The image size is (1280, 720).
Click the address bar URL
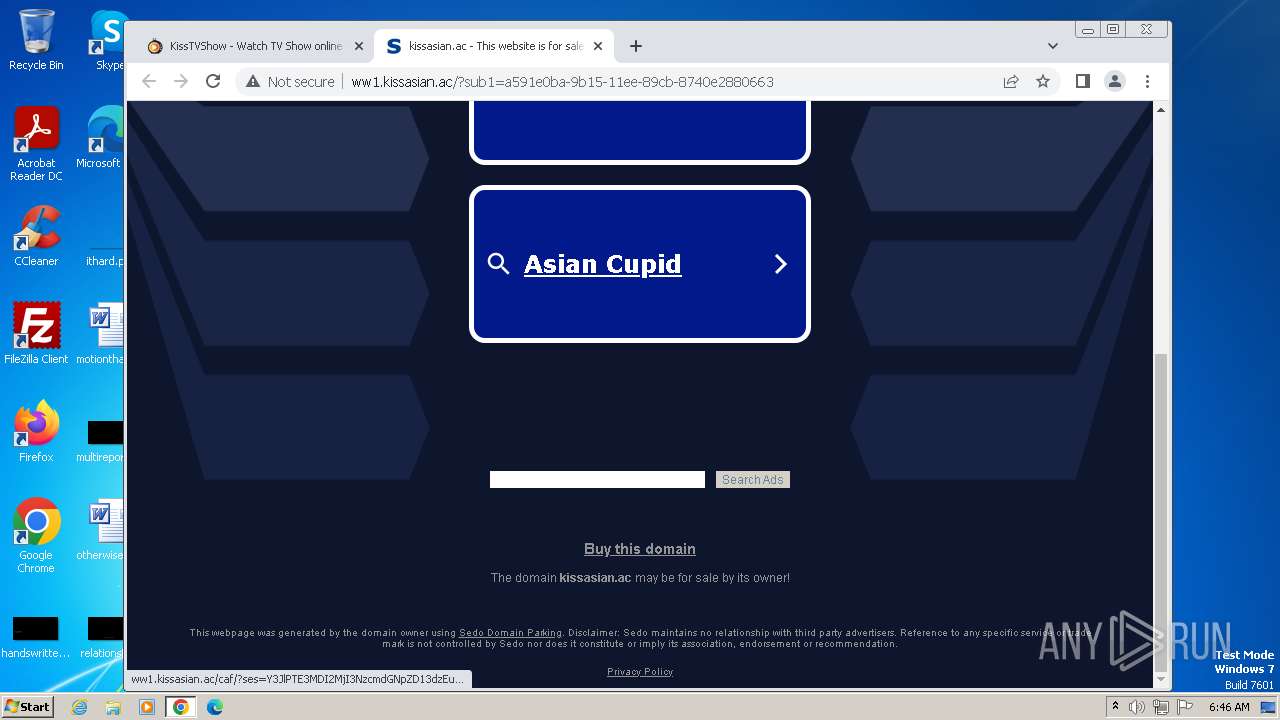[x=562, y=81]
